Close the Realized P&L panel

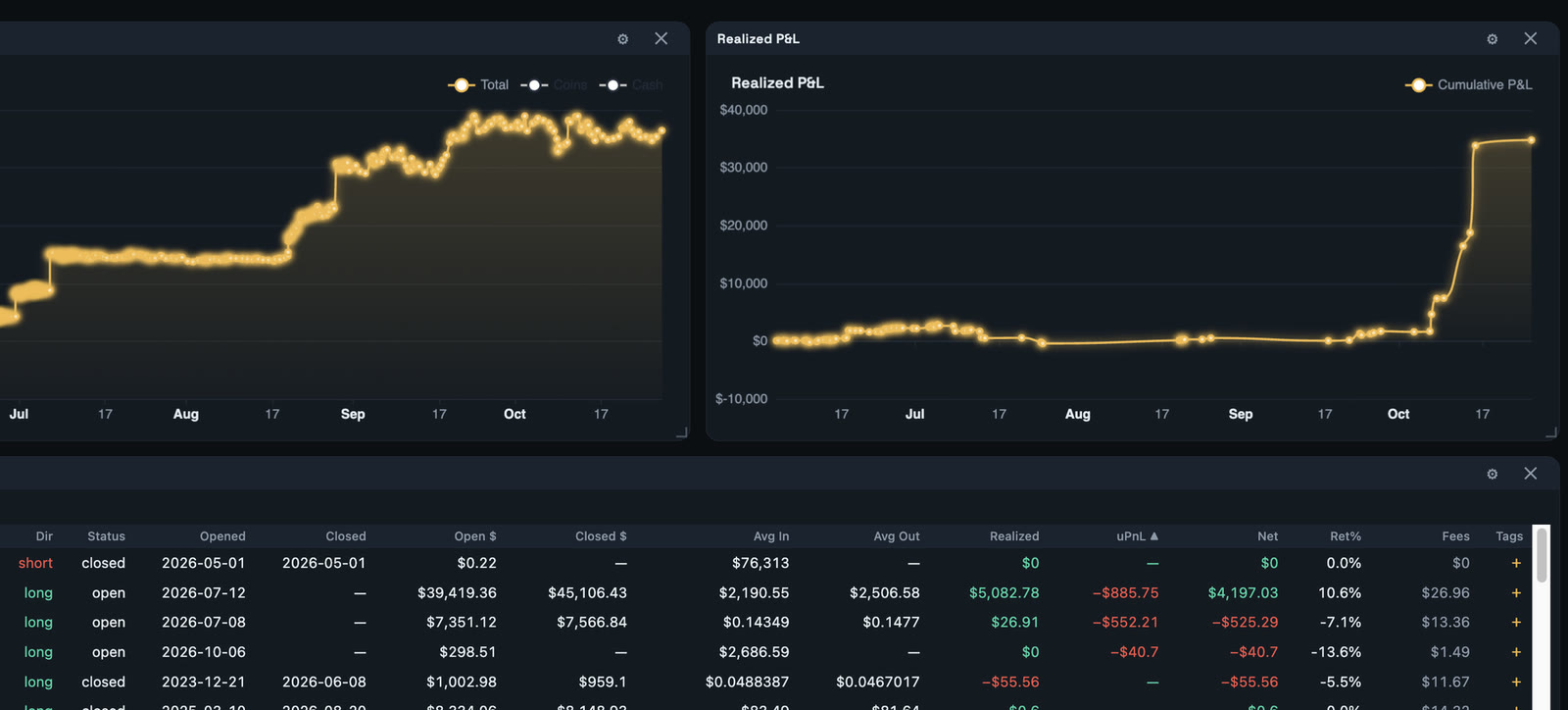point(1531,38)
